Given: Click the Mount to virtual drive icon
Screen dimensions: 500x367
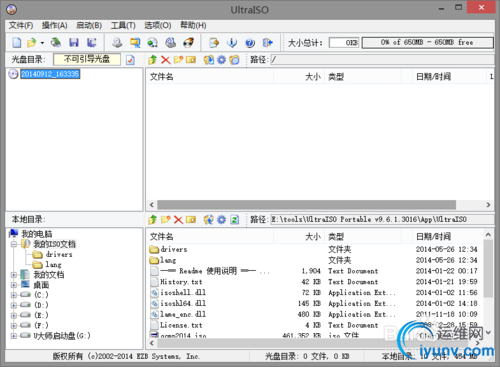Looking at the screenshot, I should 153,42.
